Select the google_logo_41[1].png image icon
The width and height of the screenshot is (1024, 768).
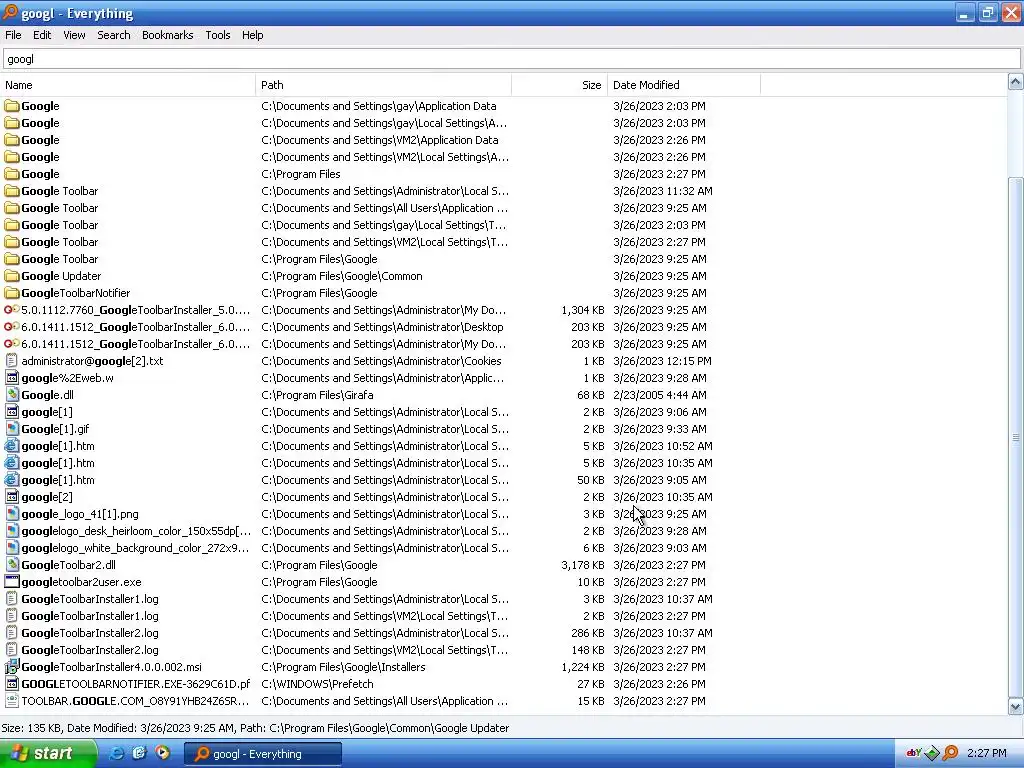point(12,514)
